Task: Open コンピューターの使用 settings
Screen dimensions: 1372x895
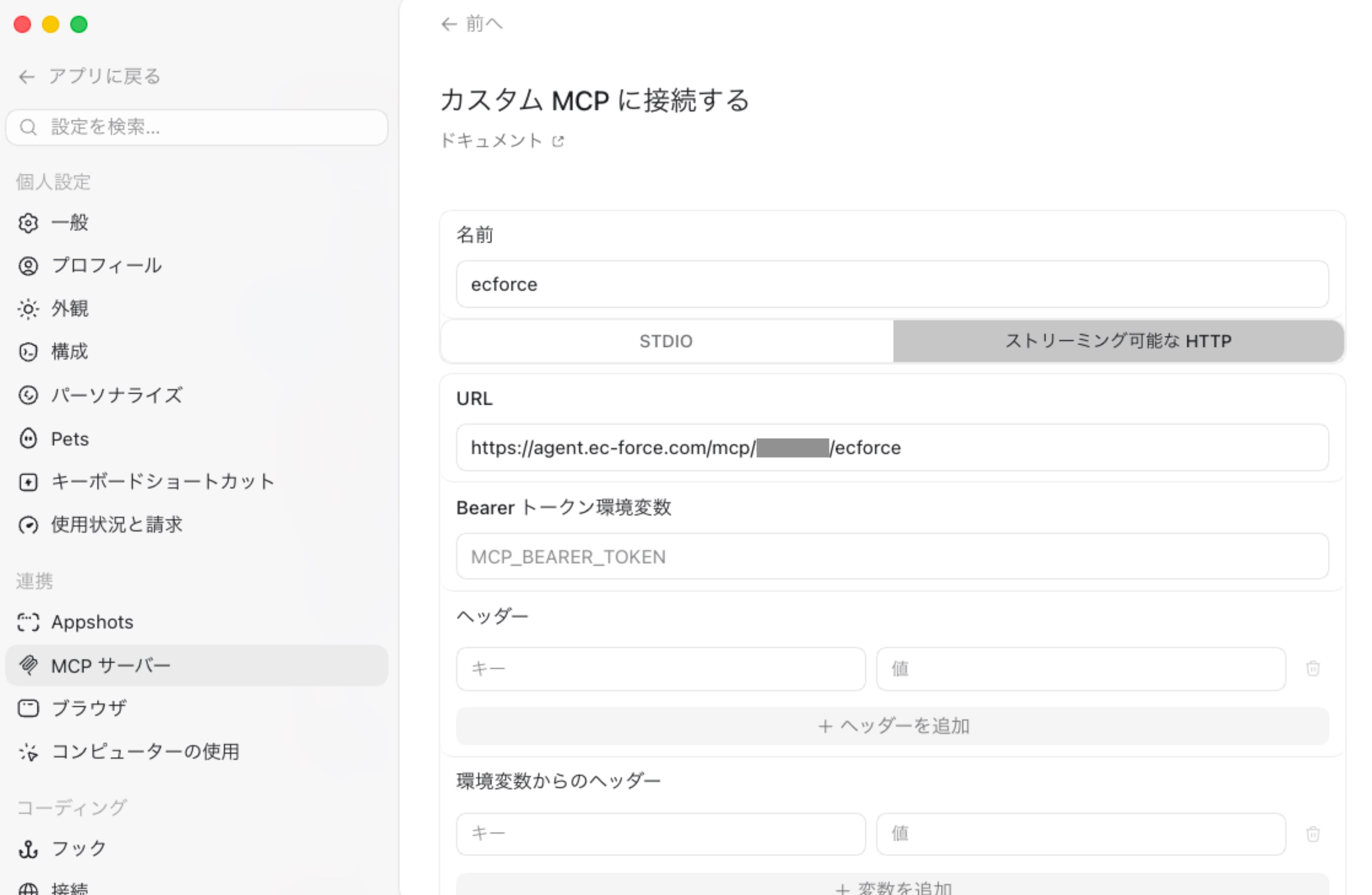Action: (x=196, y=752)
